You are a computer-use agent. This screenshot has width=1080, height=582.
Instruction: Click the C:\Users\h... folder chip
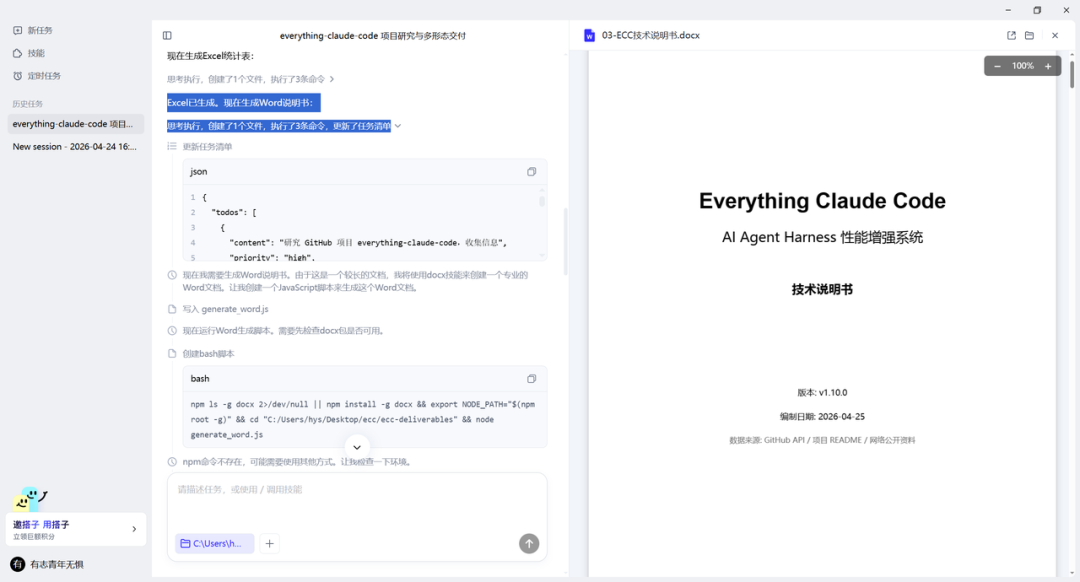214,543
